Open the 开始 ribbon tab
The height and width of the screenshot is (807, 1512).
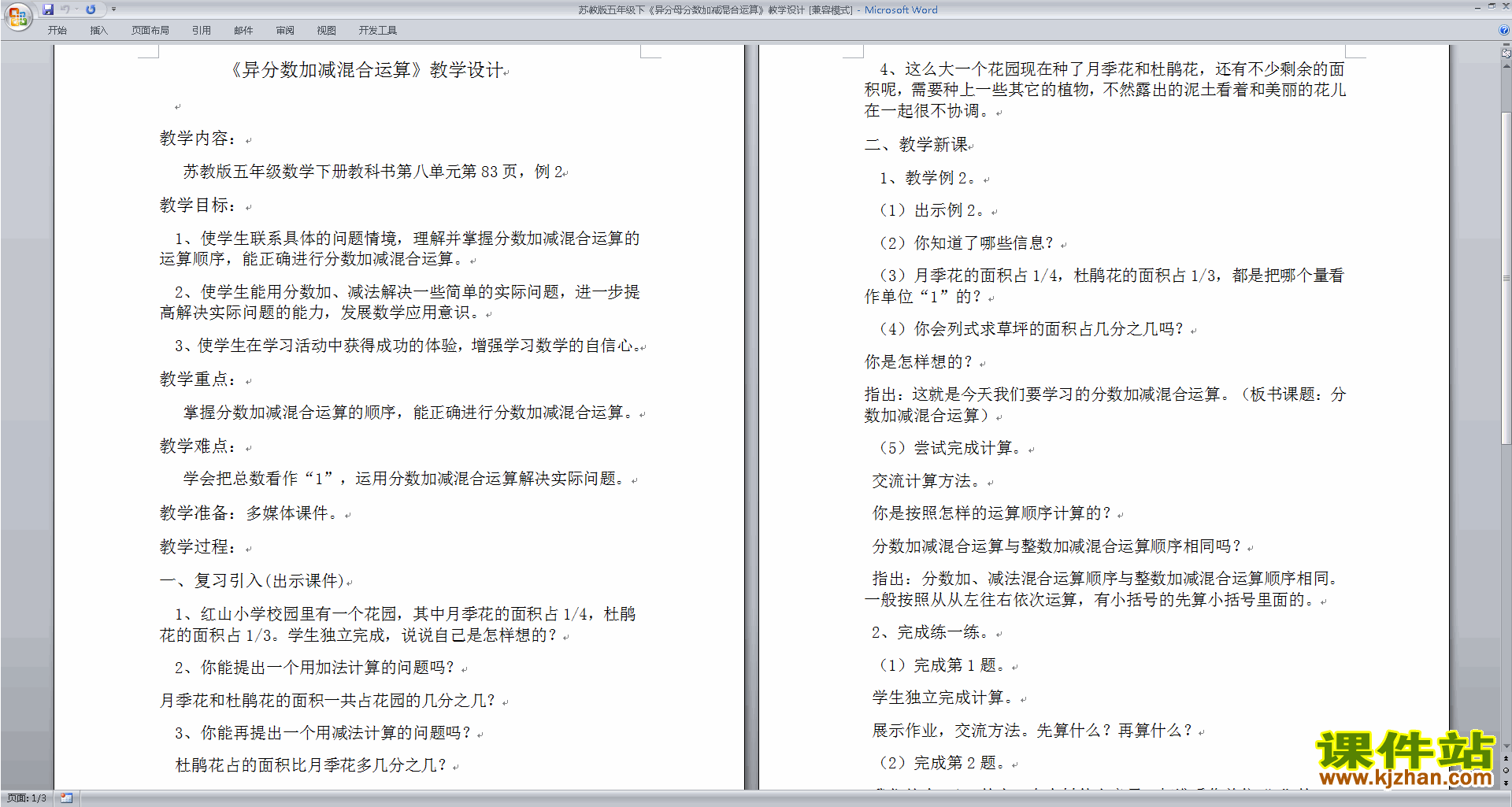click(57, 31)
